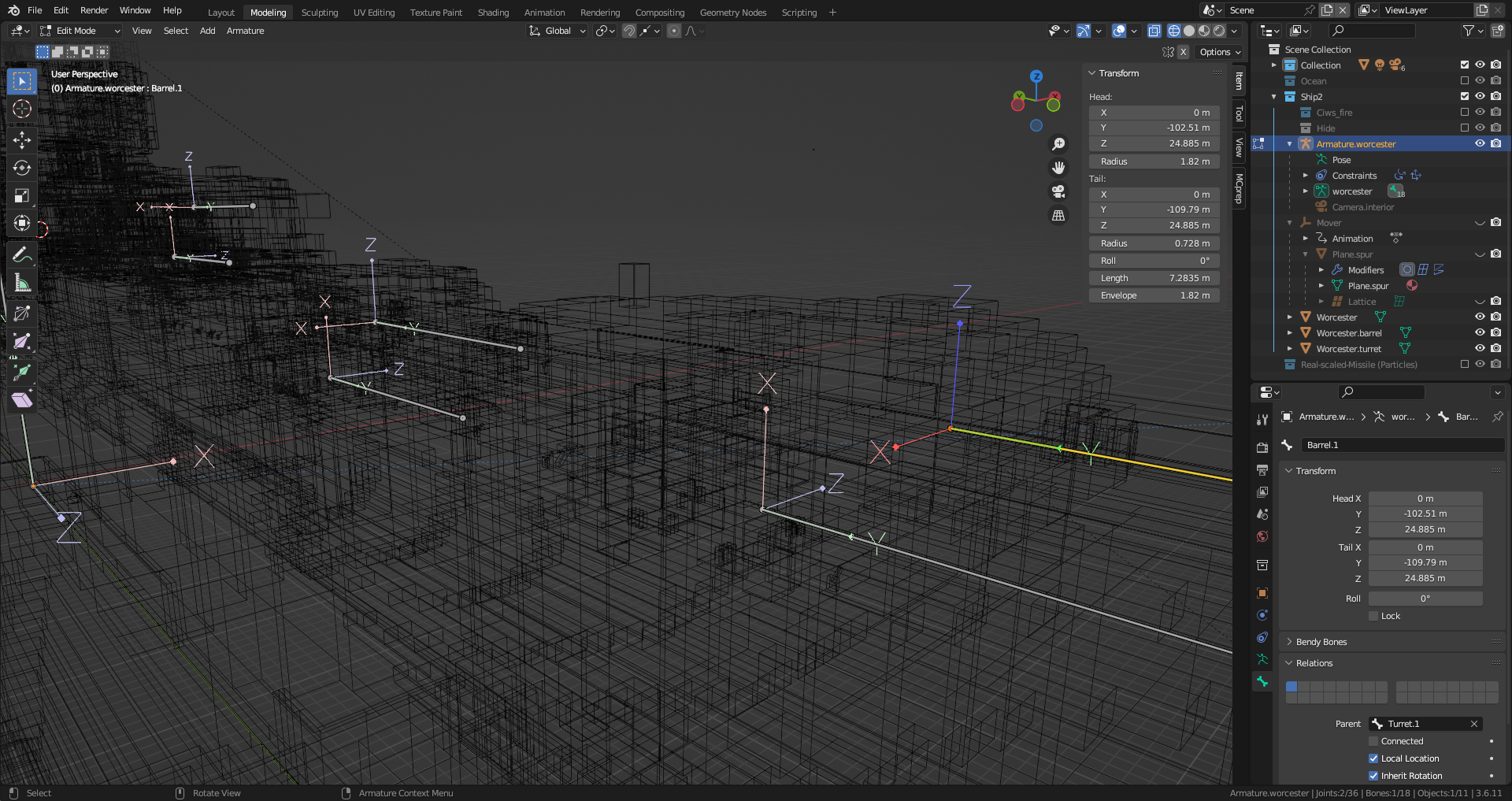Open the Bone properties tab
Screen dimensions: 1512x801
[x=1262, y=681]
